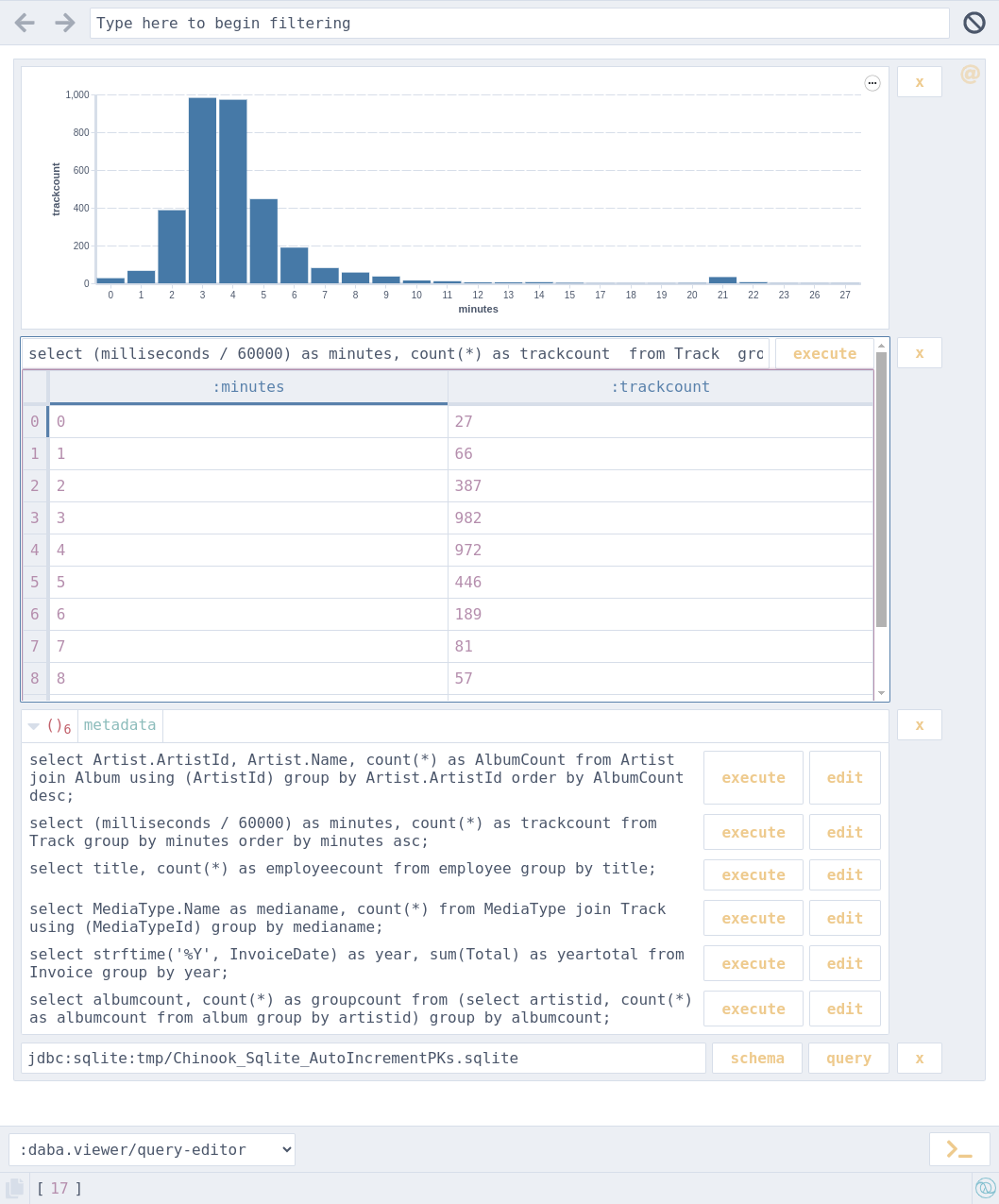
Task: Click the copy pages icon in status bar
Action: click(15, 1188)
